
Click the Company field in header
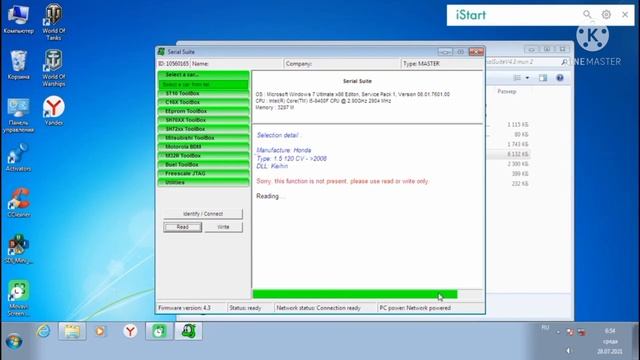(x=342, y=64)
